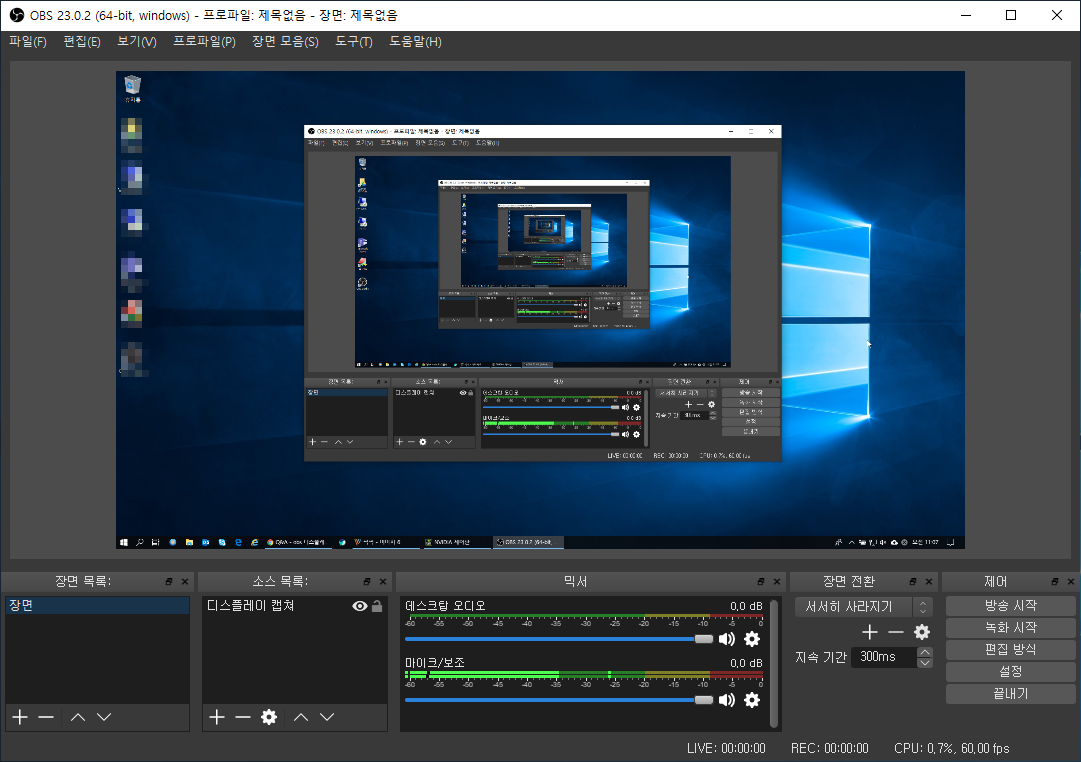Toggle visibility of 디스플레이 캡쳐 source
1081x762 pixels.
click(x=360, y=606)
